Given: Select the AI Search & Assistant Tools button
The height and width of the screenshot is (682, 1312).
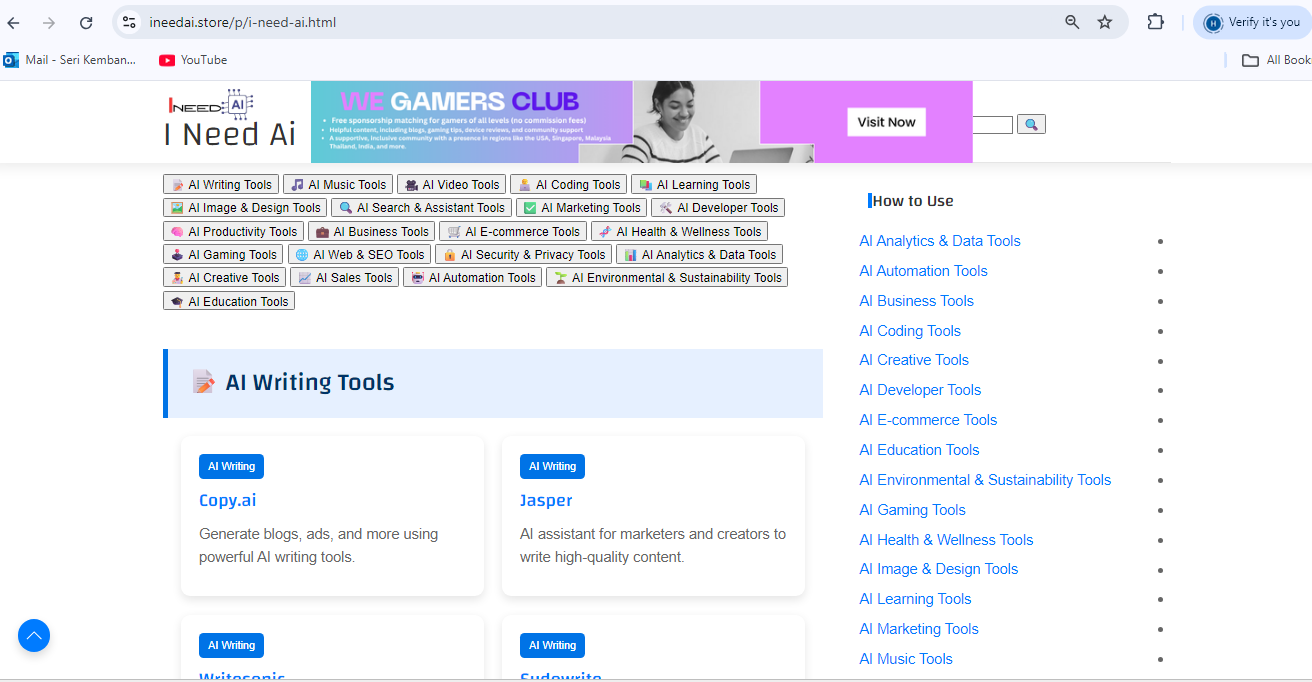Looking at the screenshot, I should tap(421, 208).
